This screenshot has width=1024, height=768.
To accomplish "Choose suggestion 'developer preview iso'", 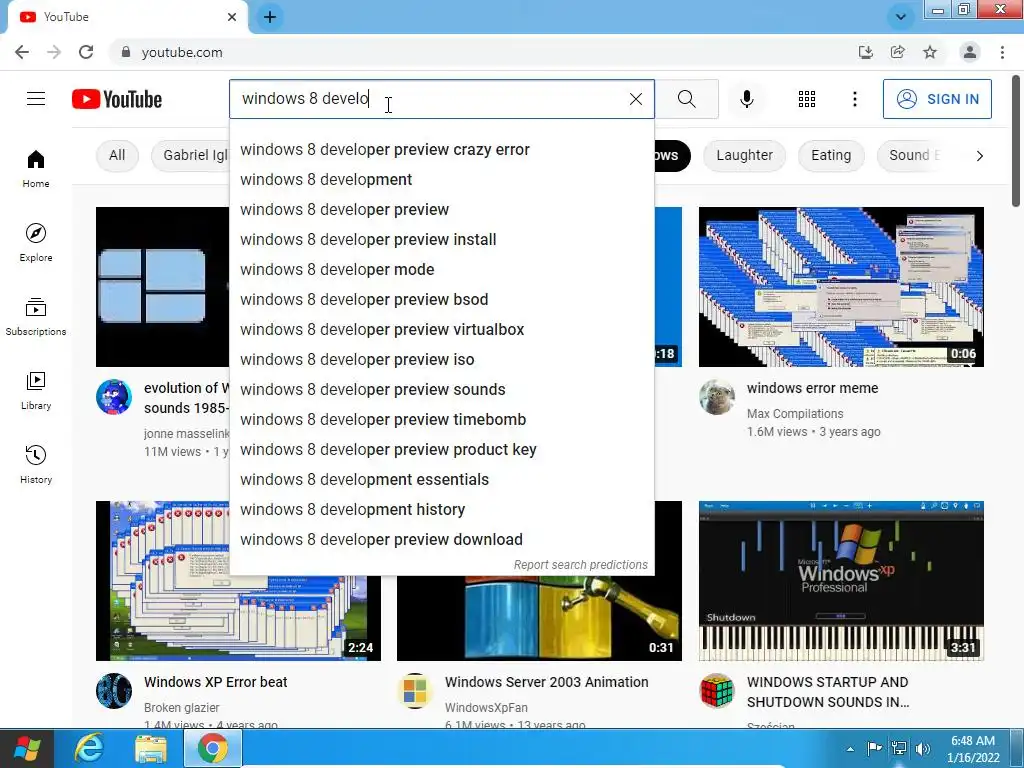I will click(441, 360).
